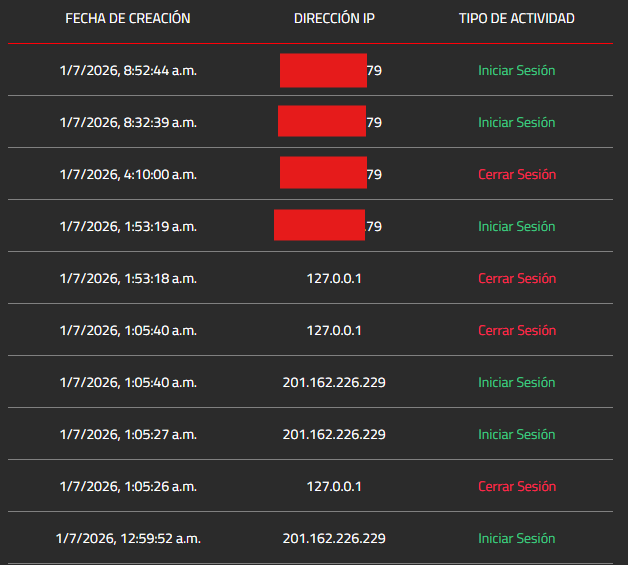The image size is (628, 565).
Task: Click the DIRECCIÓN IP column header
Action: [334, 18]
